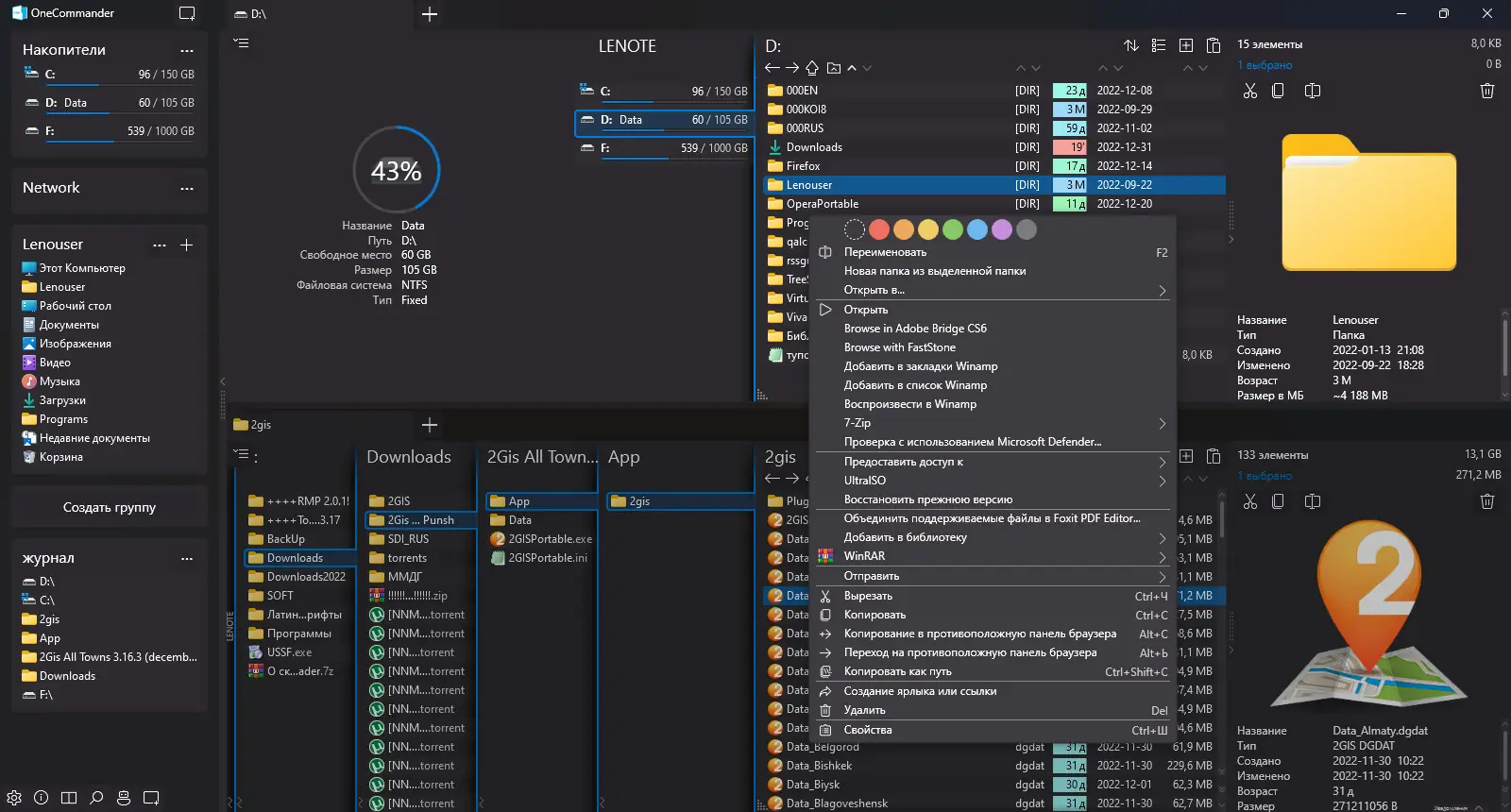This screenshot has height=812, width=1511.
Task: Click the new item plus-box icon in D: pane
Action: (1186, 45)
